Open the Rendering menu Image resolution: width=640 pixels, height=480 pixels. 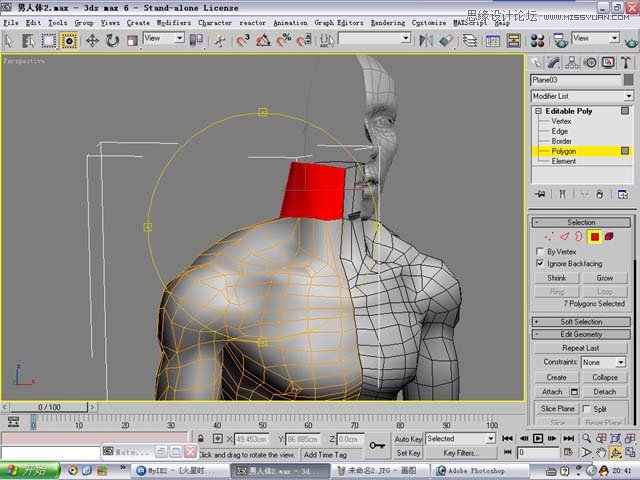(388, 23)
